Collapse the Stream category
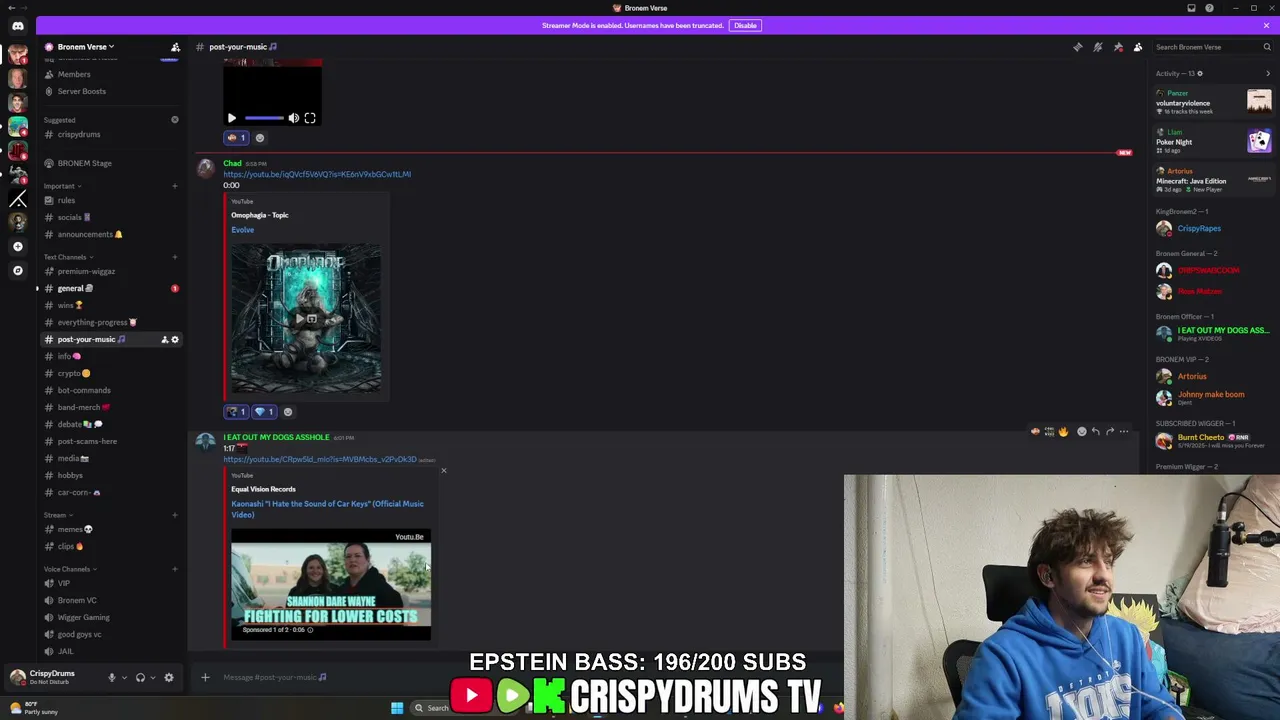The image size is (1280, 720). [57, 515]
